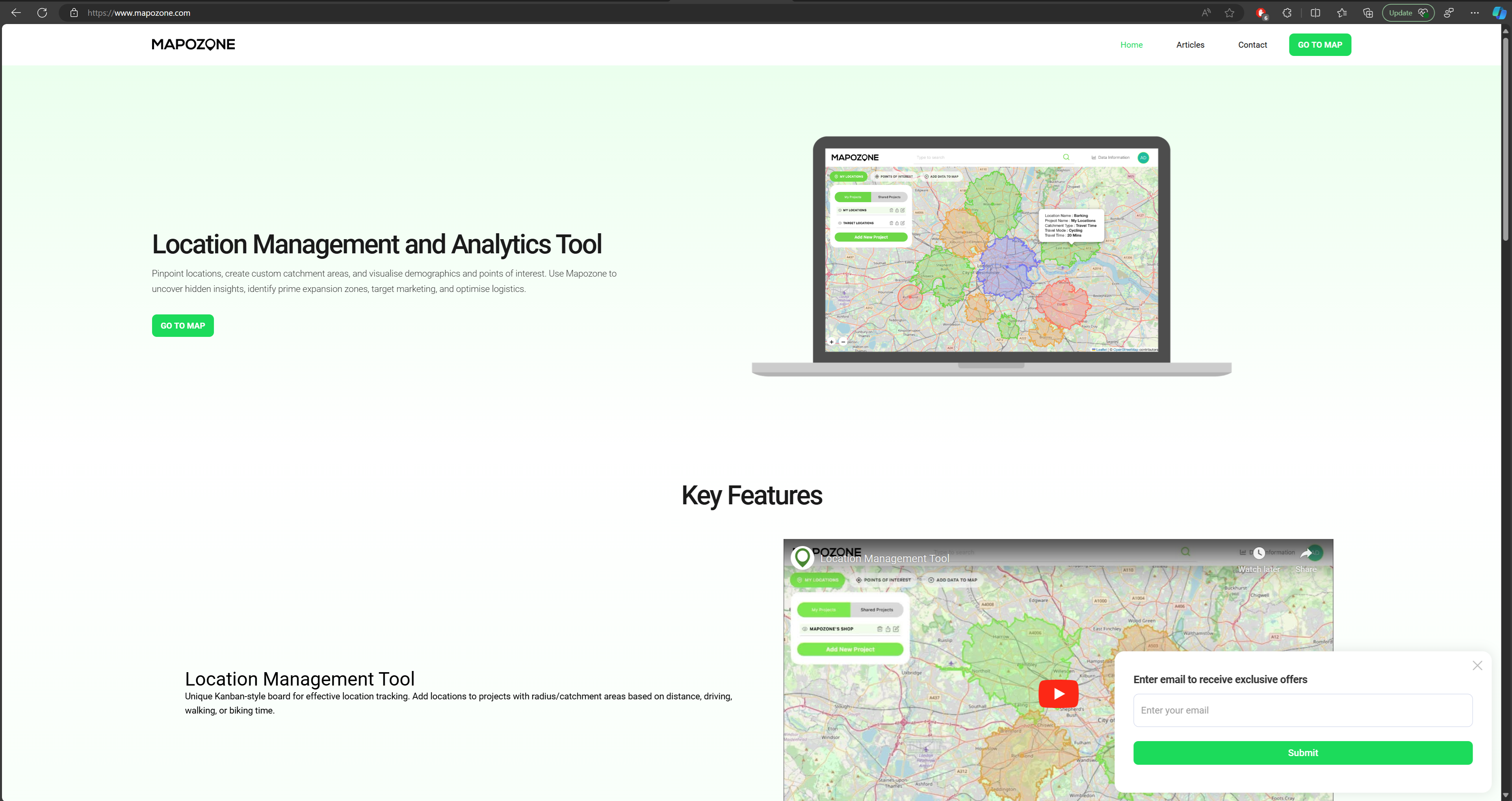
Task: Click GO TO MAP button below hero text
Action: click(x=182, y=326)
